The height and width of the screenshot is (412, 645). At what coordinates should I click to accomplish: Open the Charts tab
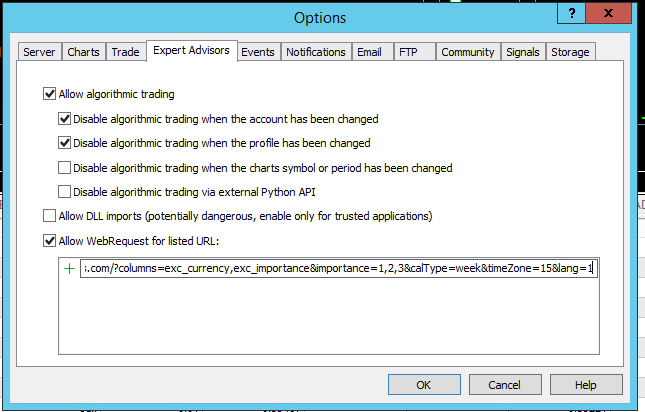tap(84, 52)
